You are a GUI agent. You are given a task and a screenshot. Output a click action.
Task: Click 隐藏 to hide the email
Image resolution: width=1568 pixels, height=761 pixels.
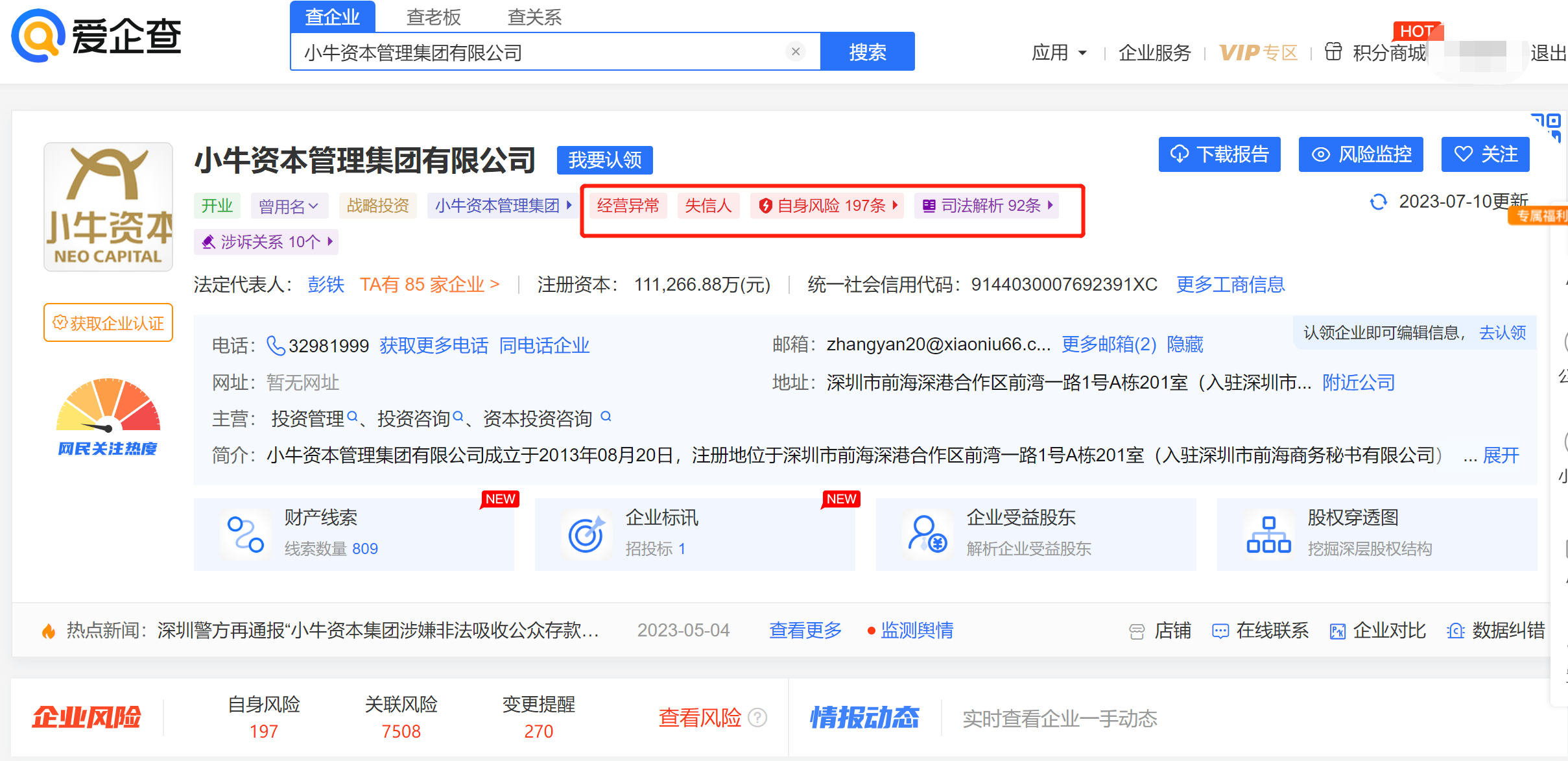[x=1185, y=344]
